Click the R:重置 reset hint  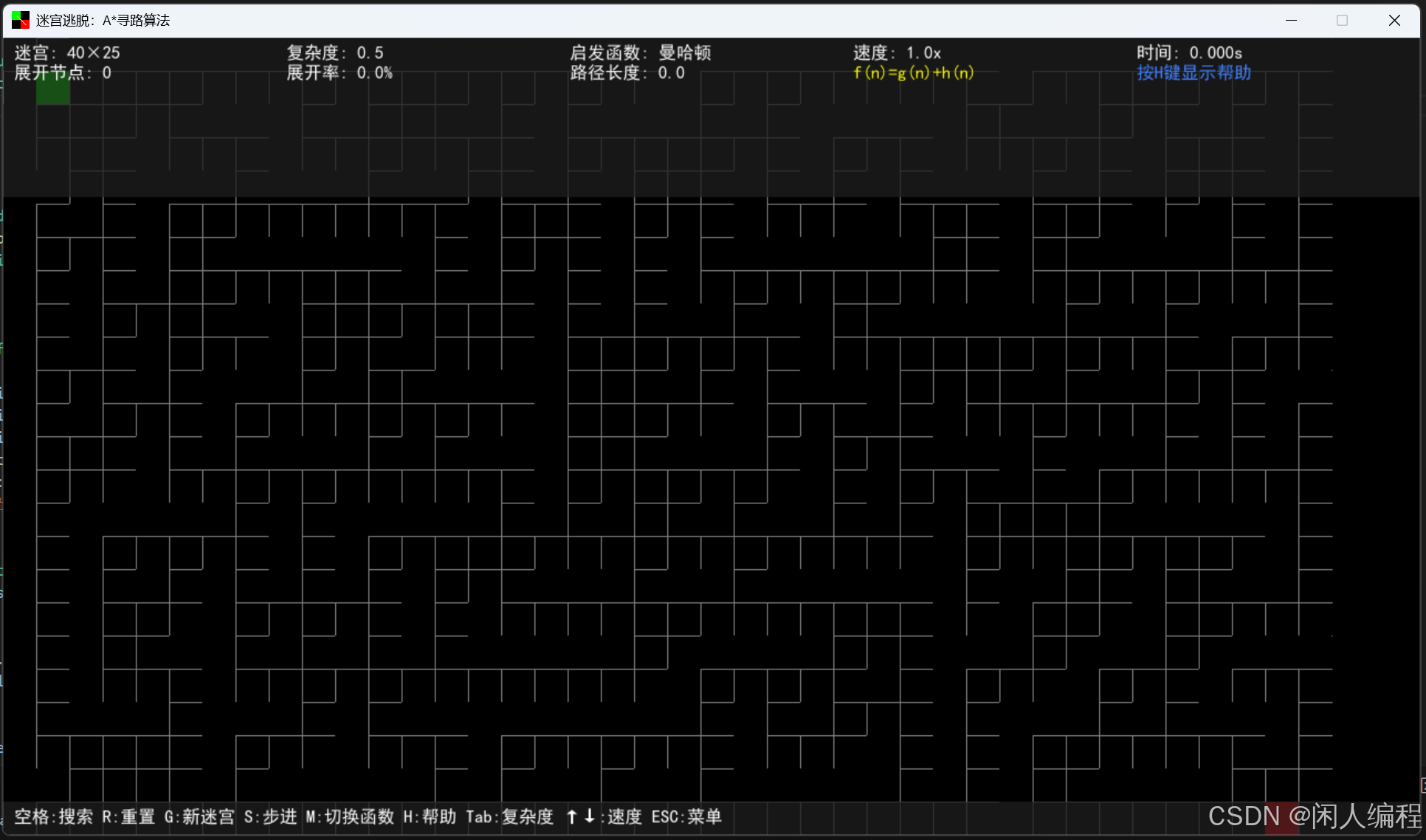(x=128, y=817)
